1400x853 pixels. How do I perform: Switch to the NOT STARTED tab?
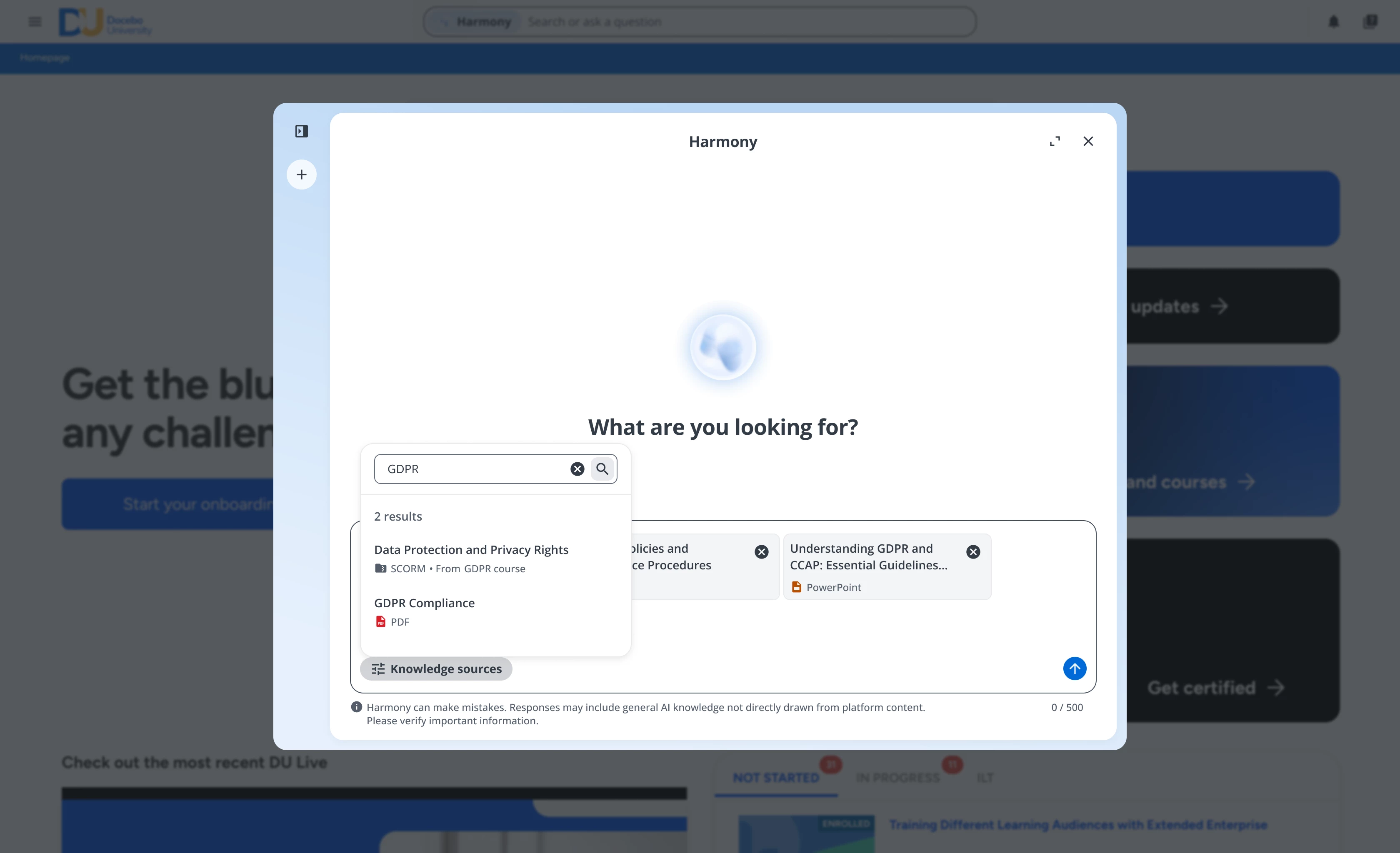[x=775, y=778]
